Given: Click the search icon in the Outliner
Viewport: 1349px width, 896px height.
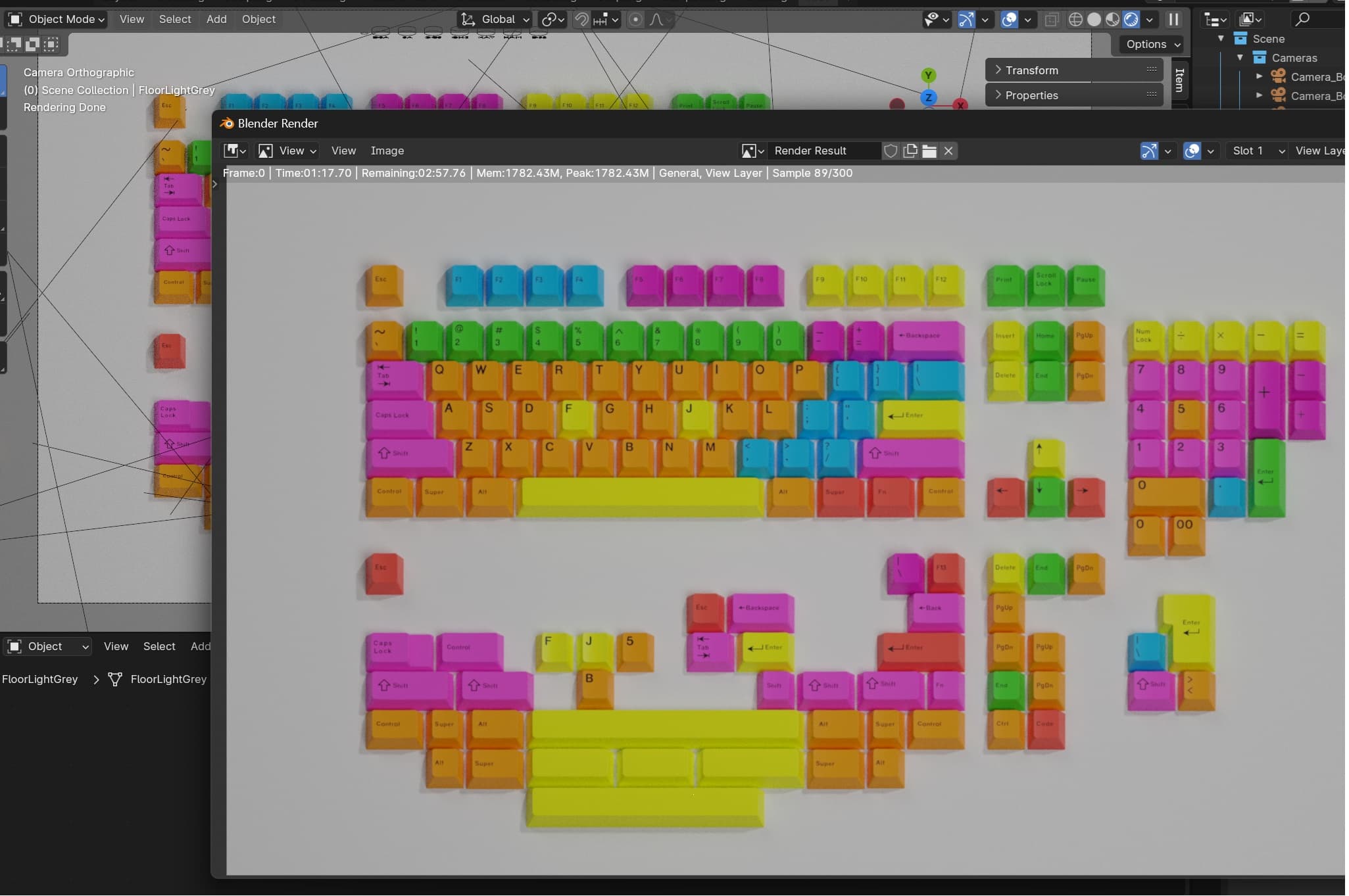Looking at the screenshot, I should (1302, 19).
